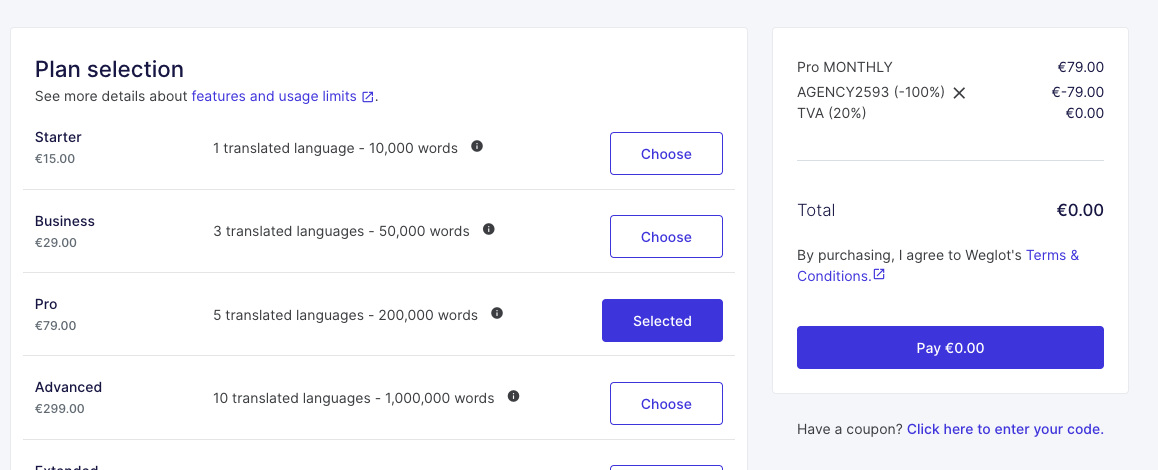Click external-link icon beside usage limits
This screenshot has width=1158, height=470.
tap(368, 97)
